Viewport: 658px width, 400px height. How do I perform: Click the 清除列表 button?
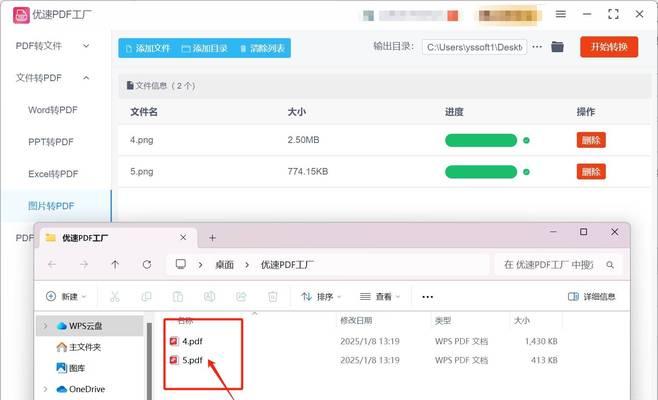[x=262, y=48]
